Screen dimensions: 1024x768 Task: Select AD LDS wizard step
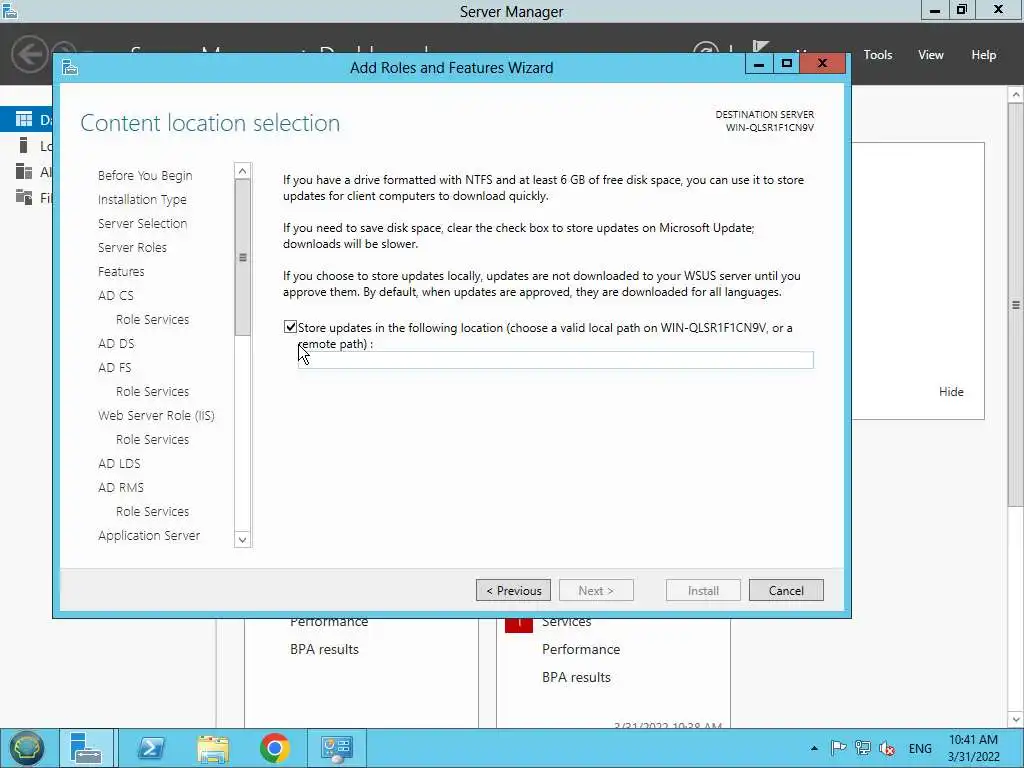tap(120, 464)
